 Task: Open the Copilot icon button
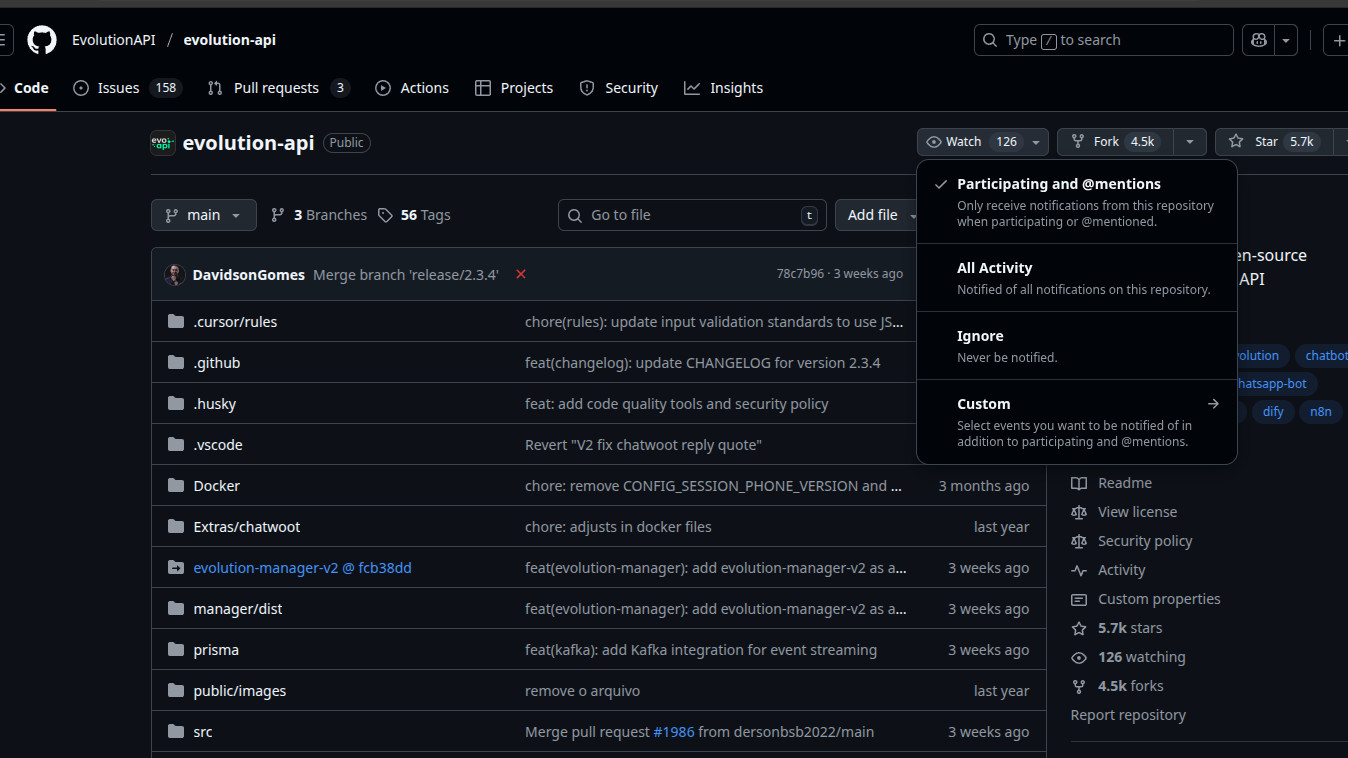pos(1259,40)
